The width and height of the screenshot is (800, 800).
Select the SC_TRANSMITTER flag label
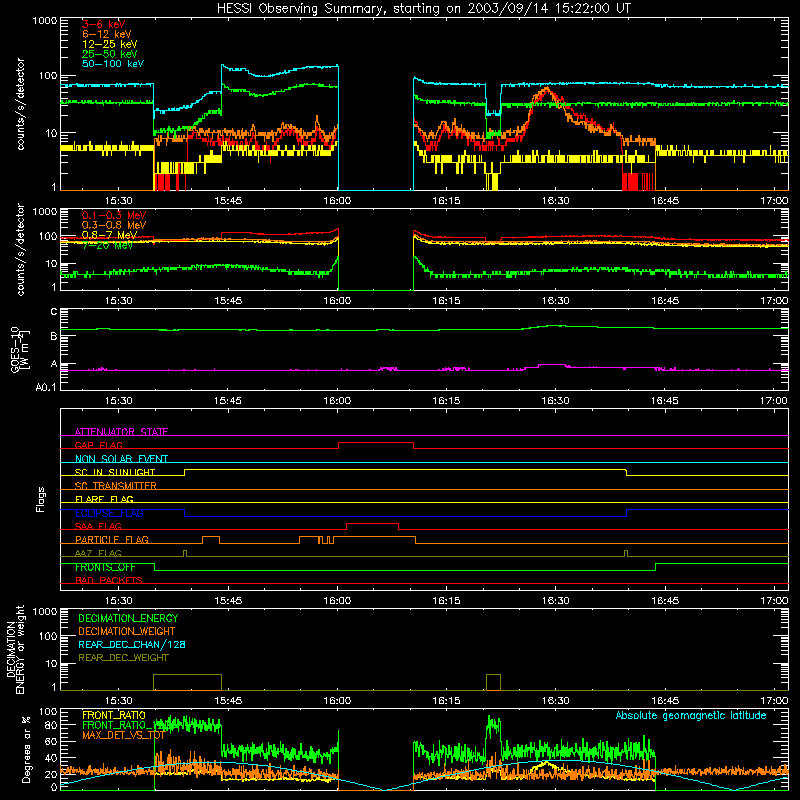point(115,486)
